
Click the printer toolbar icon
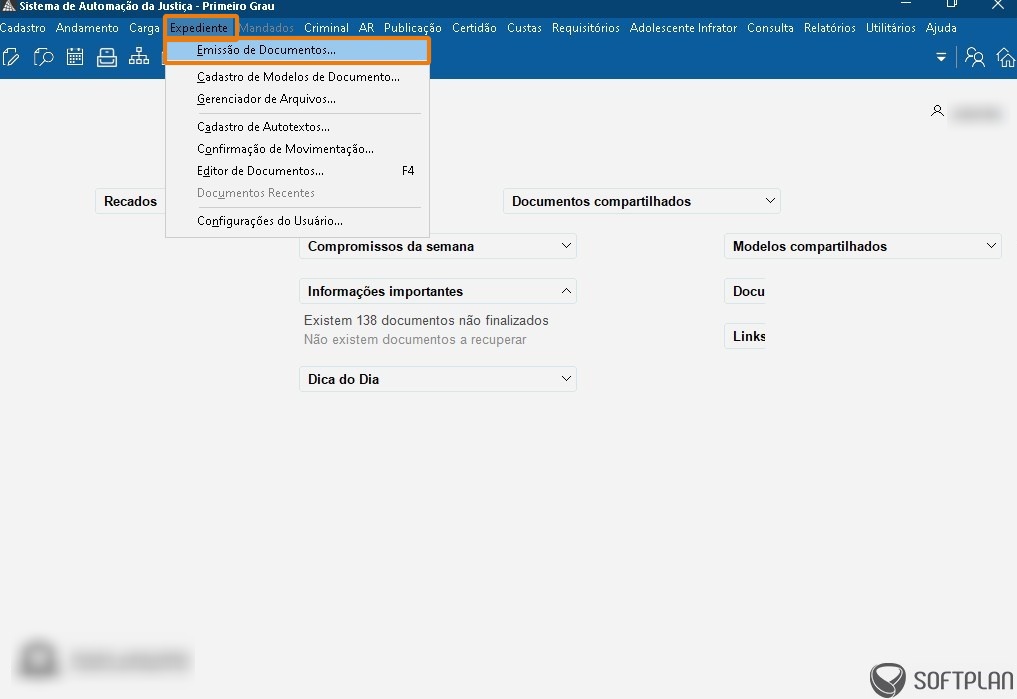(106, 57)
